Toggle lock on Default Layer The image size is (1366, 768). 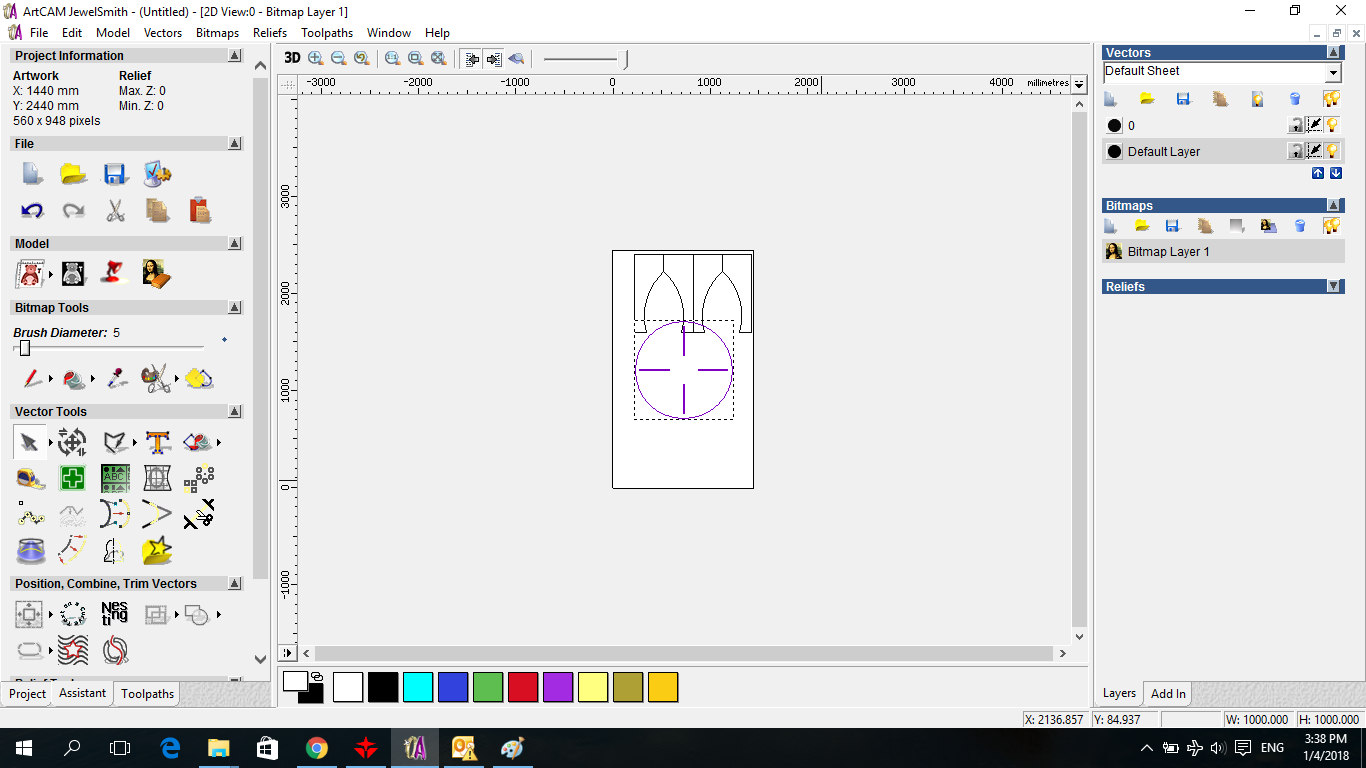tap(1296, 151)
